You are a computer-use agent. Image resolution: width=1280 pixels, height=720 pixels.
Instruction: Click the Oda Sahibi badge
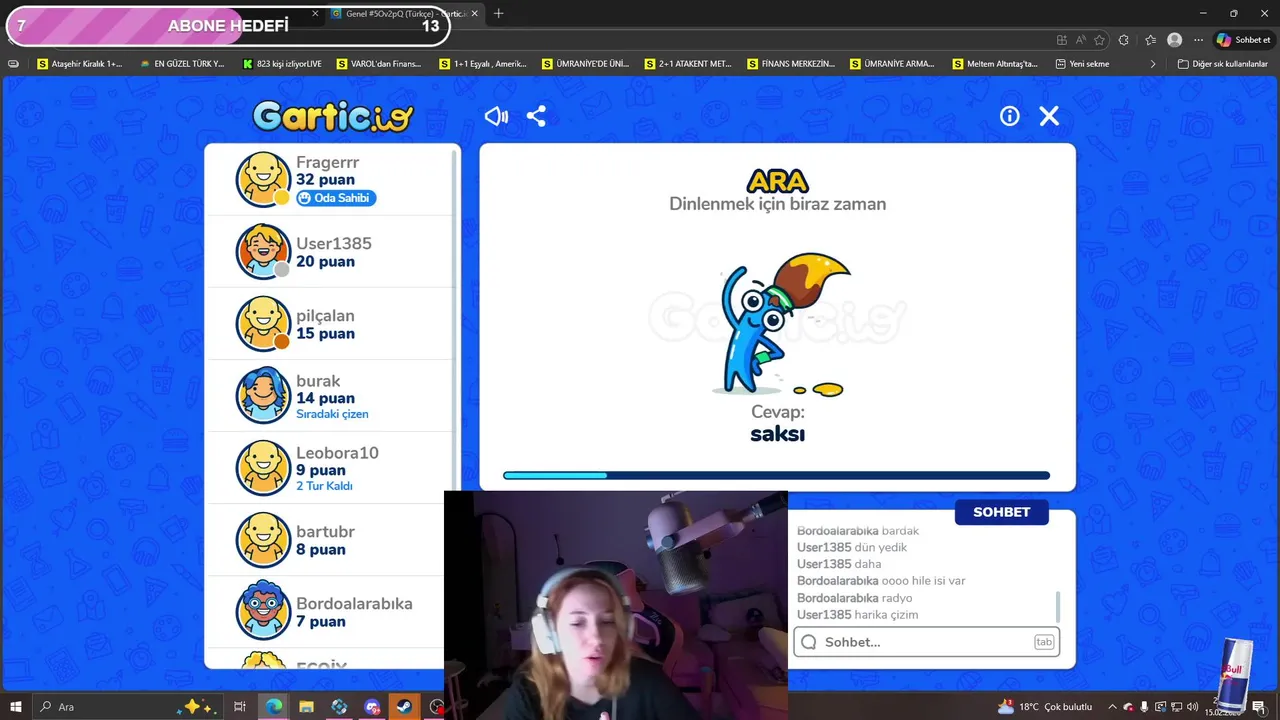point(336,198)
